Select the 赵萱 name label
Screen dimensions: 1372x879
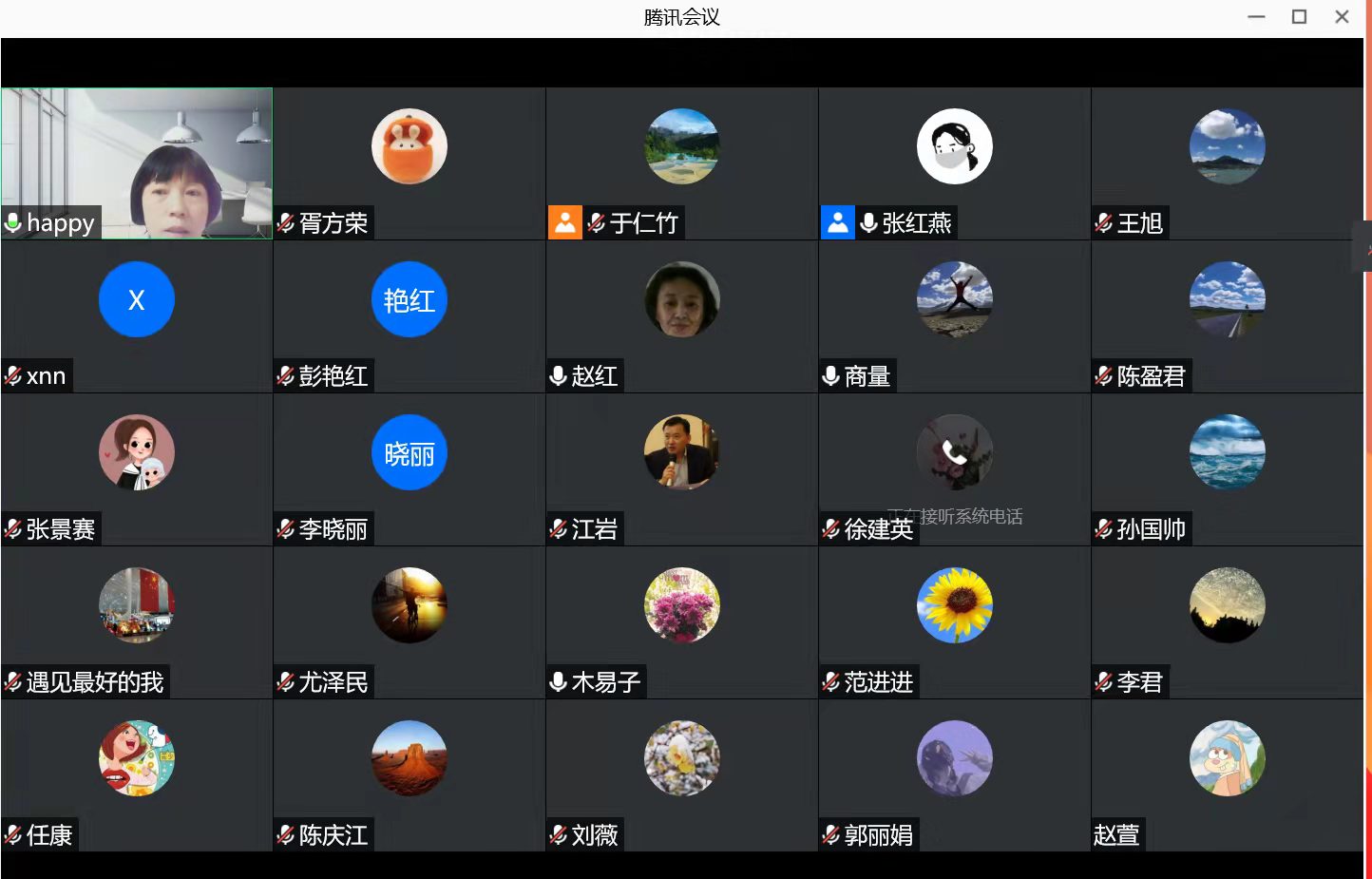[1116, 835]
